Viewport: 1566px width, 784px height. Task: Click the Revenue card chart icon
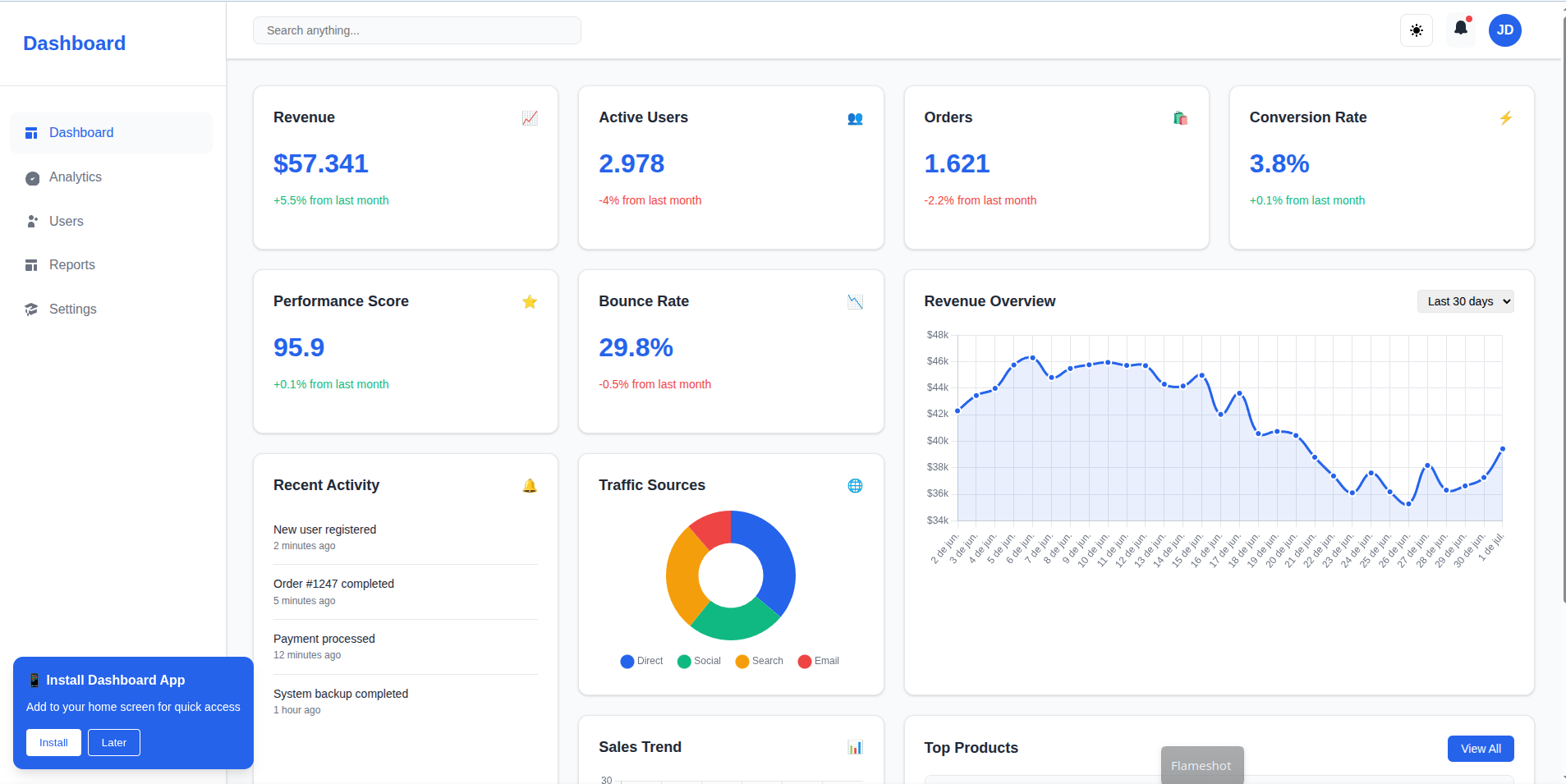pos(530,118)
